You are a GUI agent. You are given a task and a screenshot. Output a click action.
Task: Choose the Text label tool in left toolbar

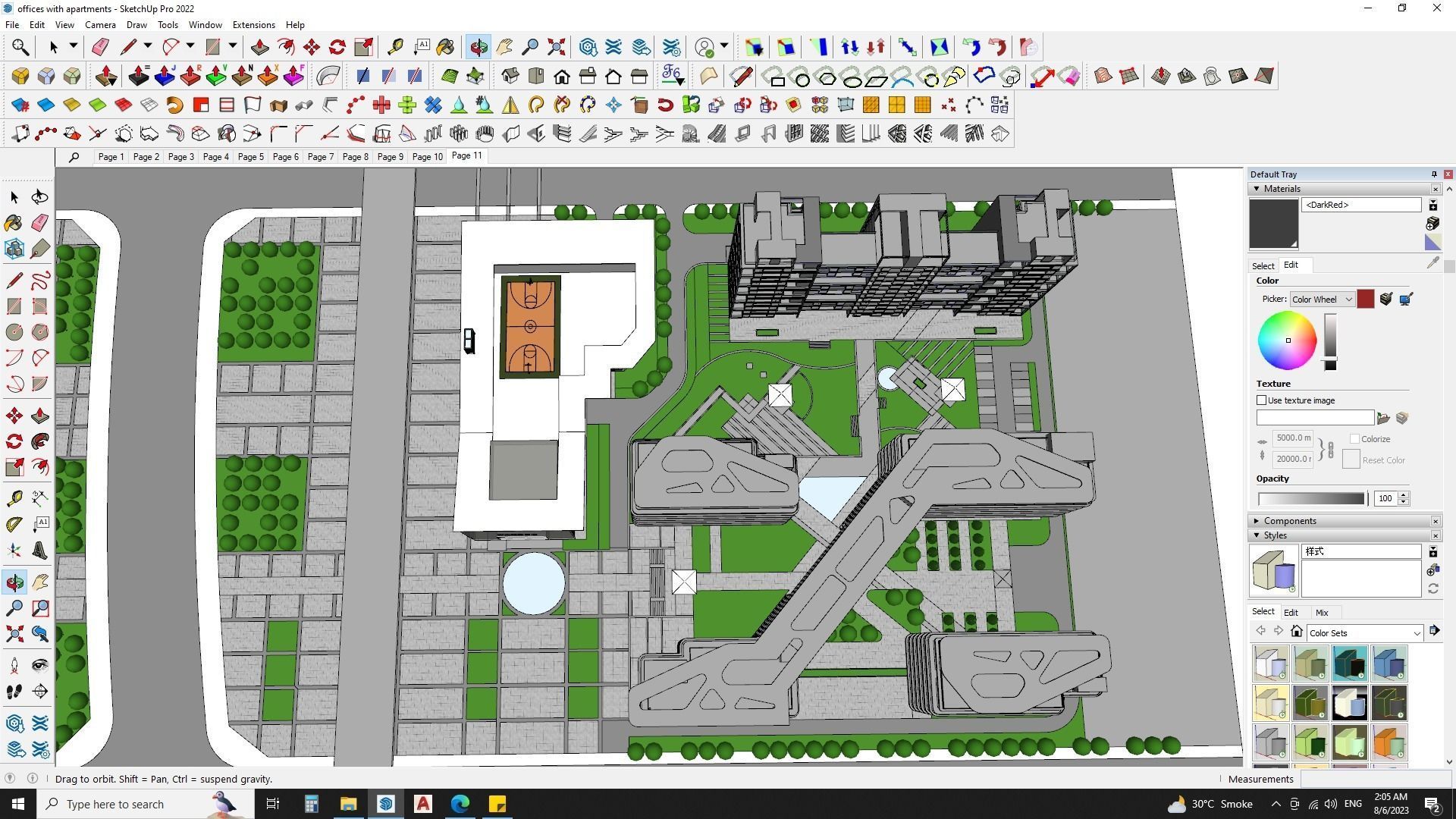[x=40, y=524]
